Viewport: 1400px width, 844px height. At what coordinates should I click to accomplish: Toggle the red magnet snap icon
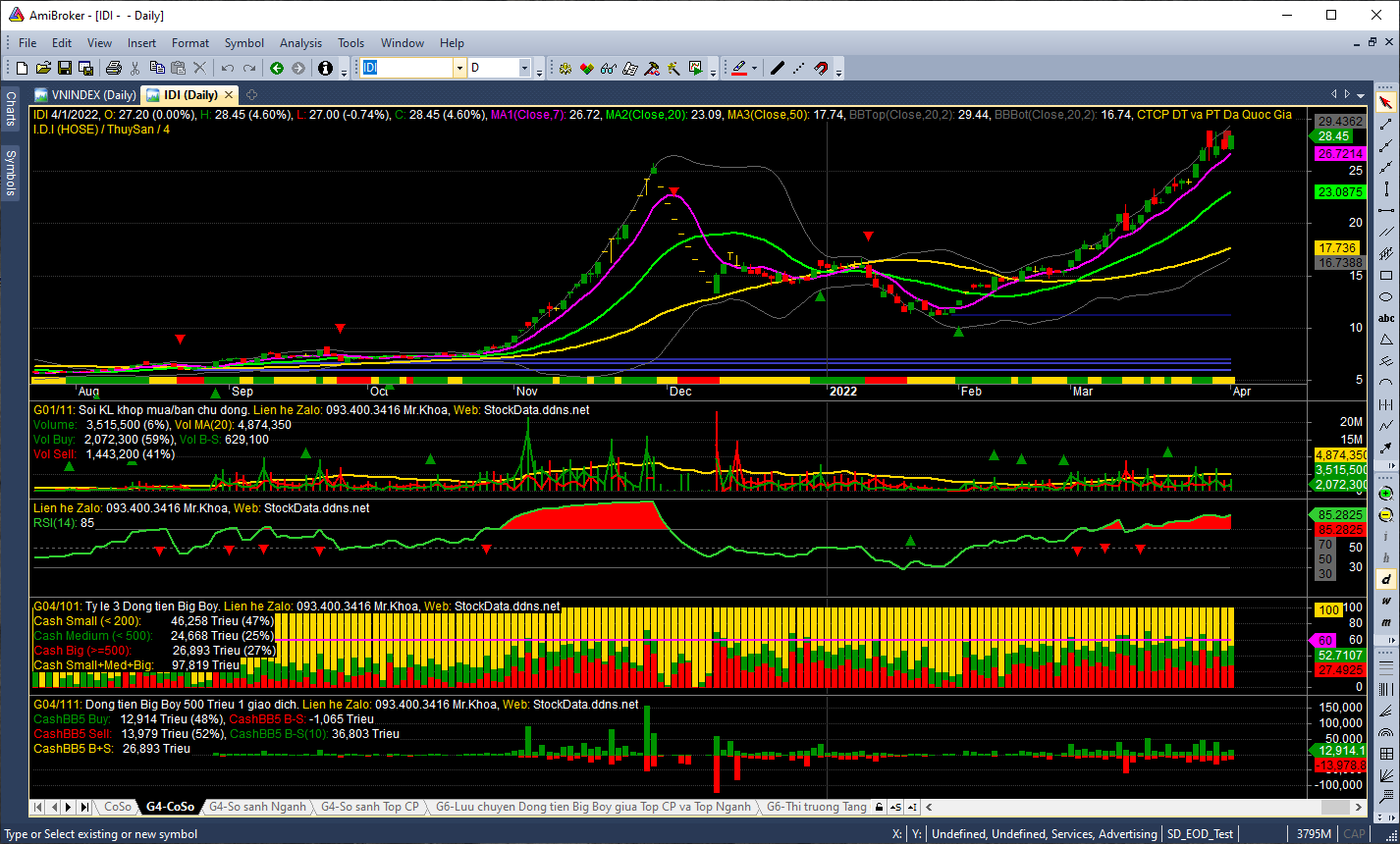(821, 68)
